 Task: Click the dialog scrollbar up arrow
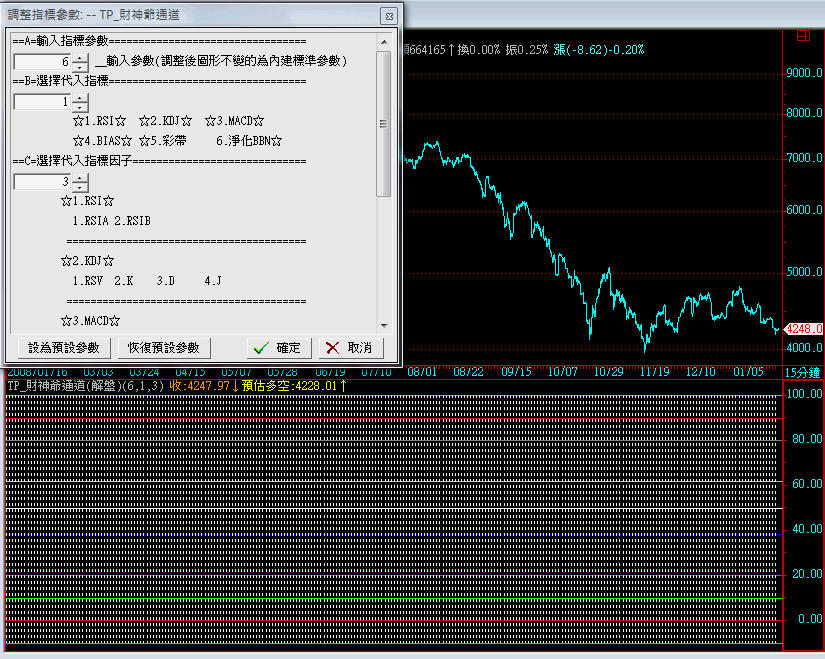coord(384,42)
